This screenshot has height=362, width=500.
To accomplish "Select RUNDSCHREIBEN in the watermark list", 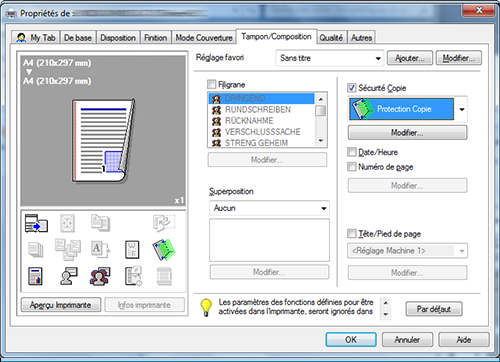I will point(261,110).
